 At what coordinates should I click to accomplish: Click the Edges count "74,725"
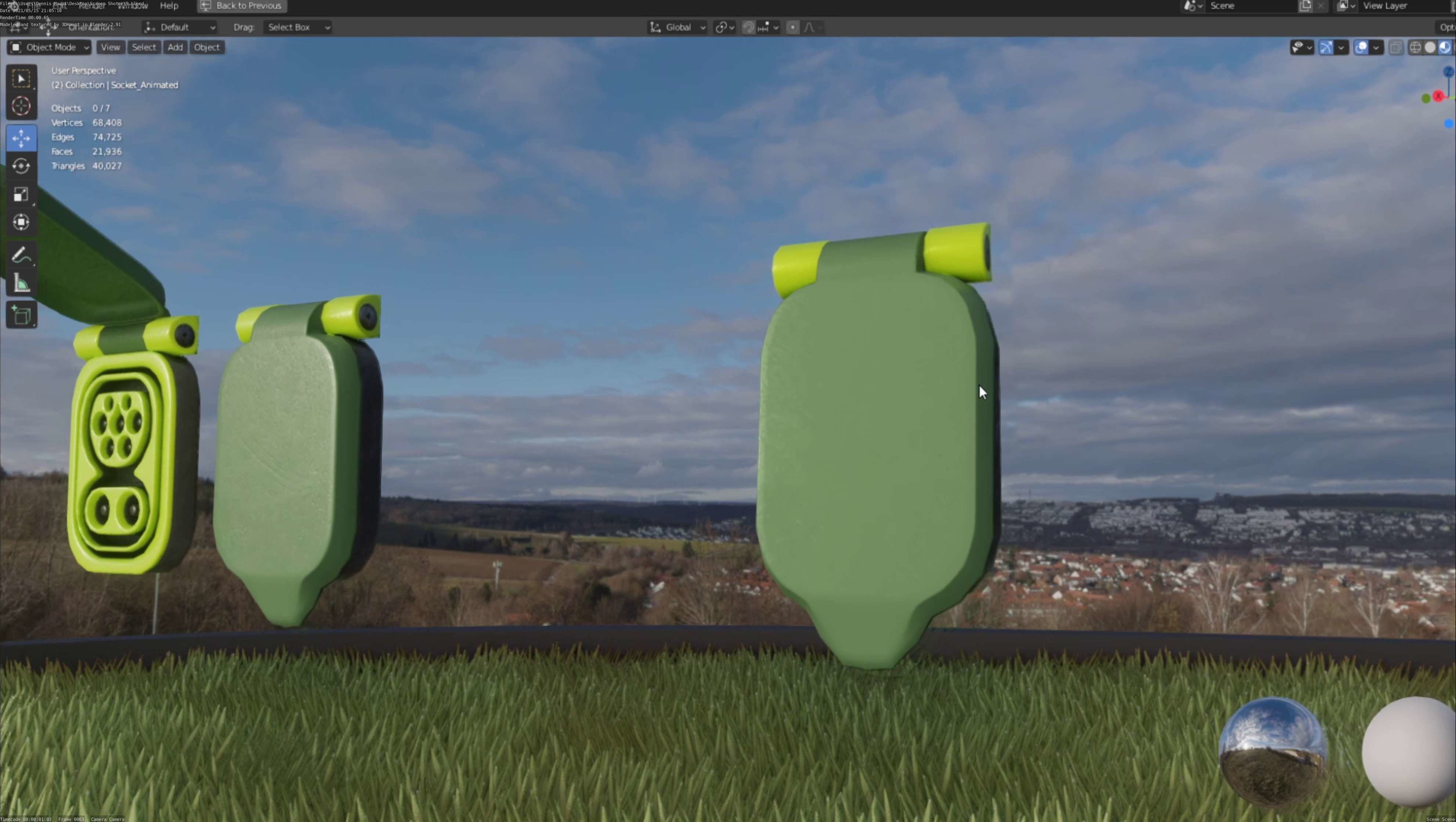click(x=107, y=137)
